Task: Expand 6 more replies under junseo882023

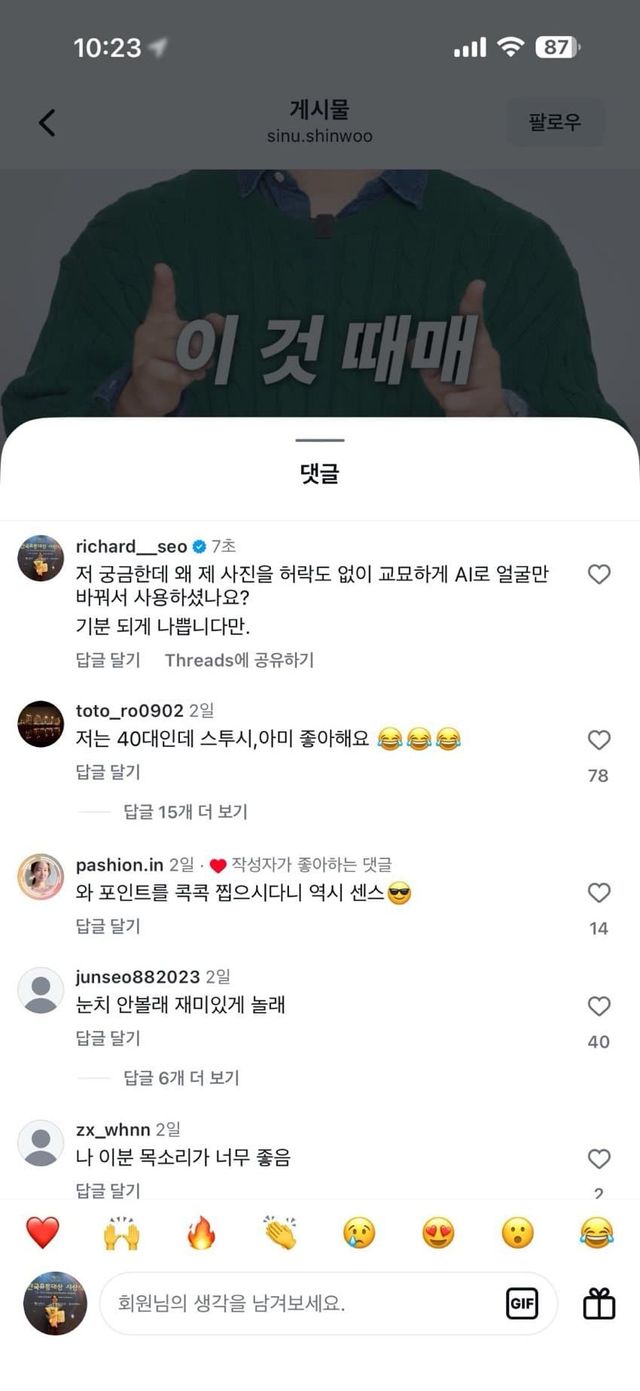Action: [x=181, y=1078]
